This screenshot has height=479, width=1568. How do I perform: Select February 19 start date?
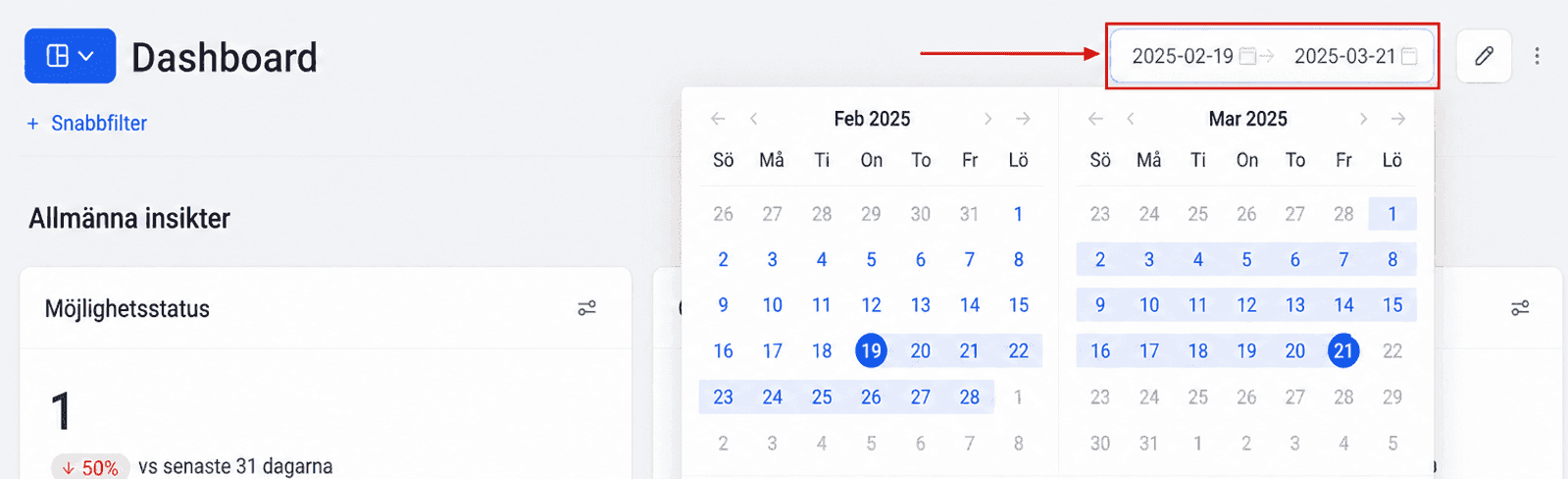click(871, 350)
